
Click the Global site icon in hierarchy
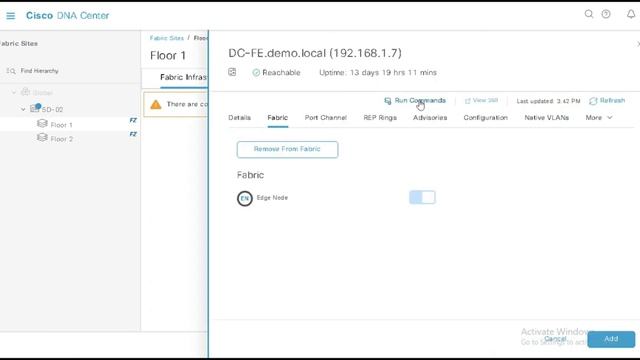click(25, 92)
